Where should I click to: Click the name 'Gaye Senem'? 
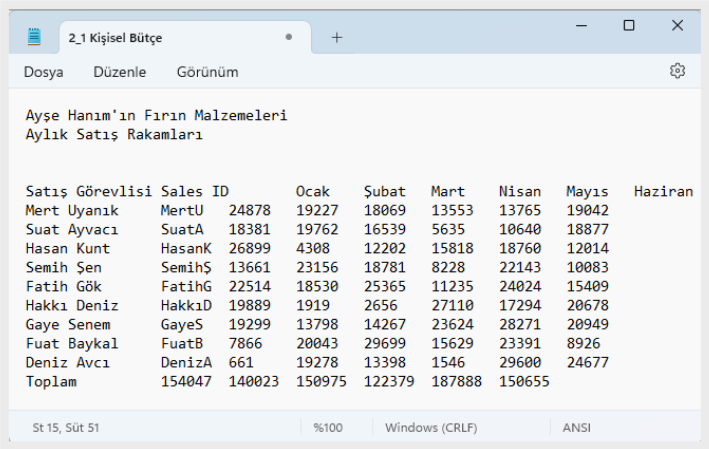coord(67,324)
